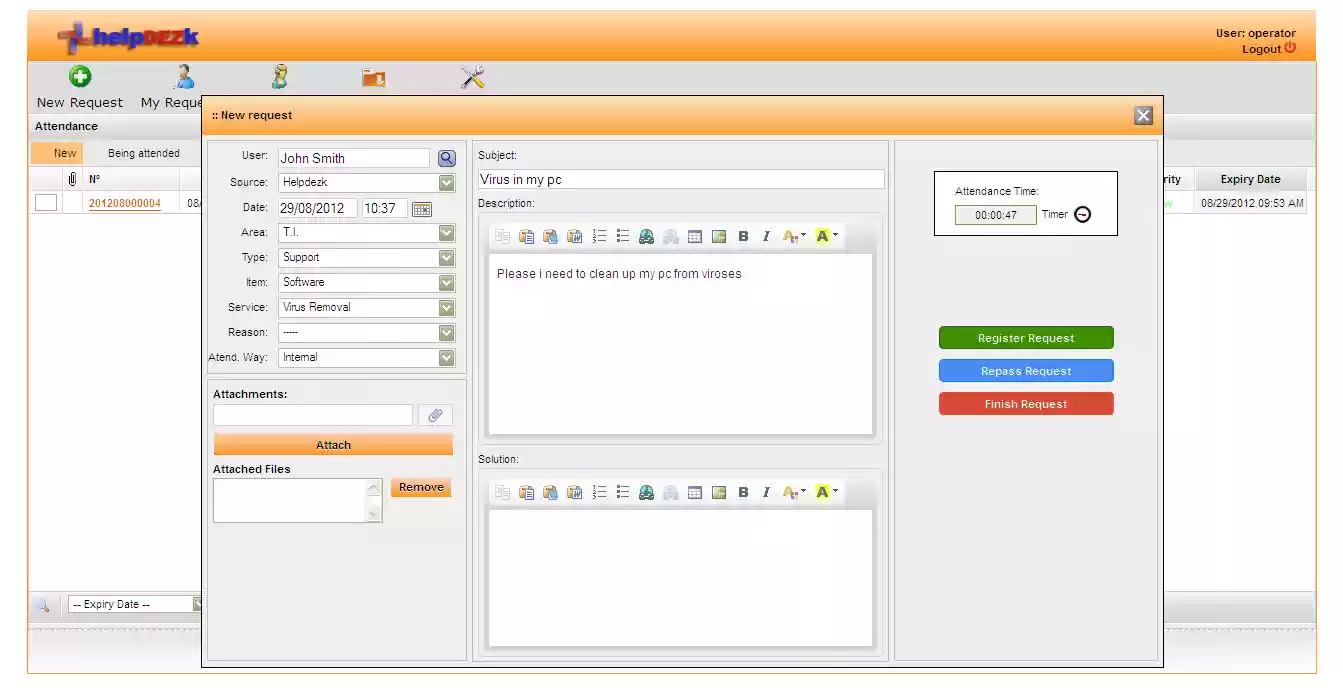Select the green New Request icon
The image size is (1343, 694).
79,78
